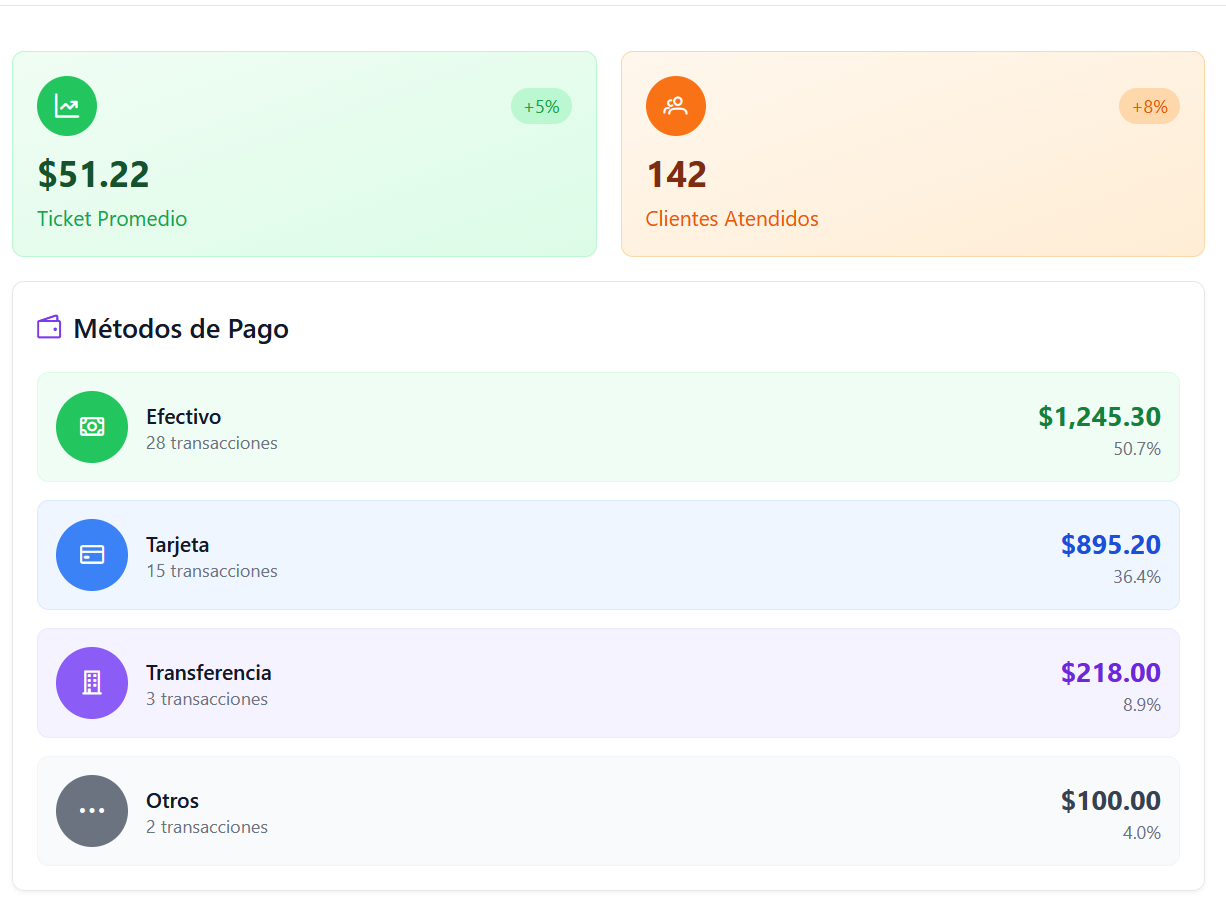Image resolution: width=1226 pixels, height=897 pixels.
Task: Click the $1,245.30 Efectivo amount
Action: tap(1099, 417)
